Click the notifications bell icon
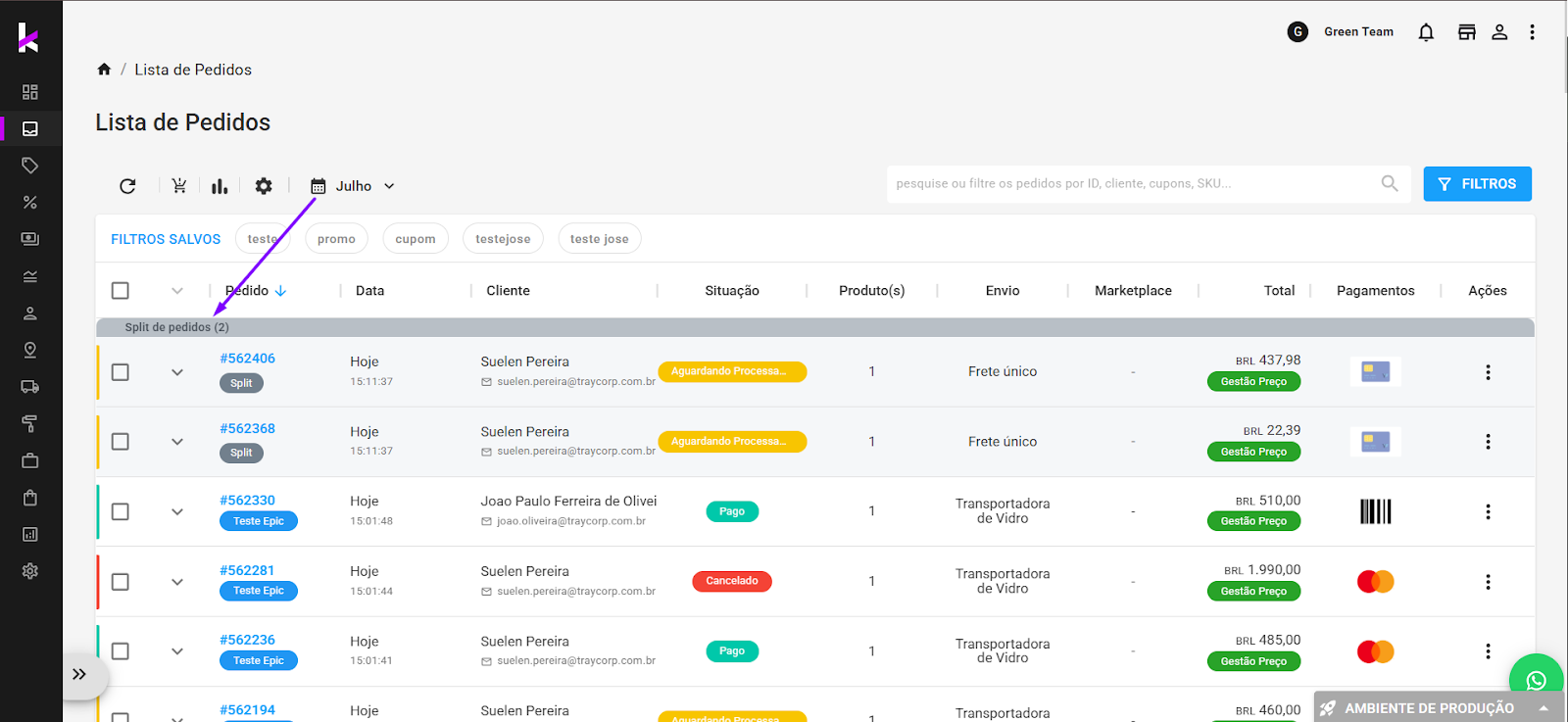The width and height of the screenshot is (1568, 722). [x=1426, y=32]
